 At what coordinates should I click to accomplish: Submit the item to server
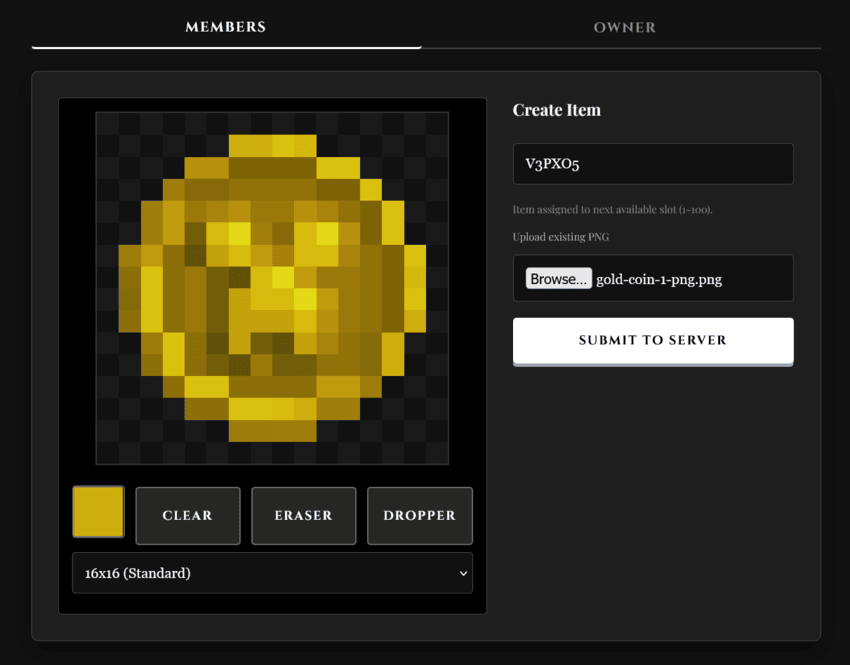[653, 340]
